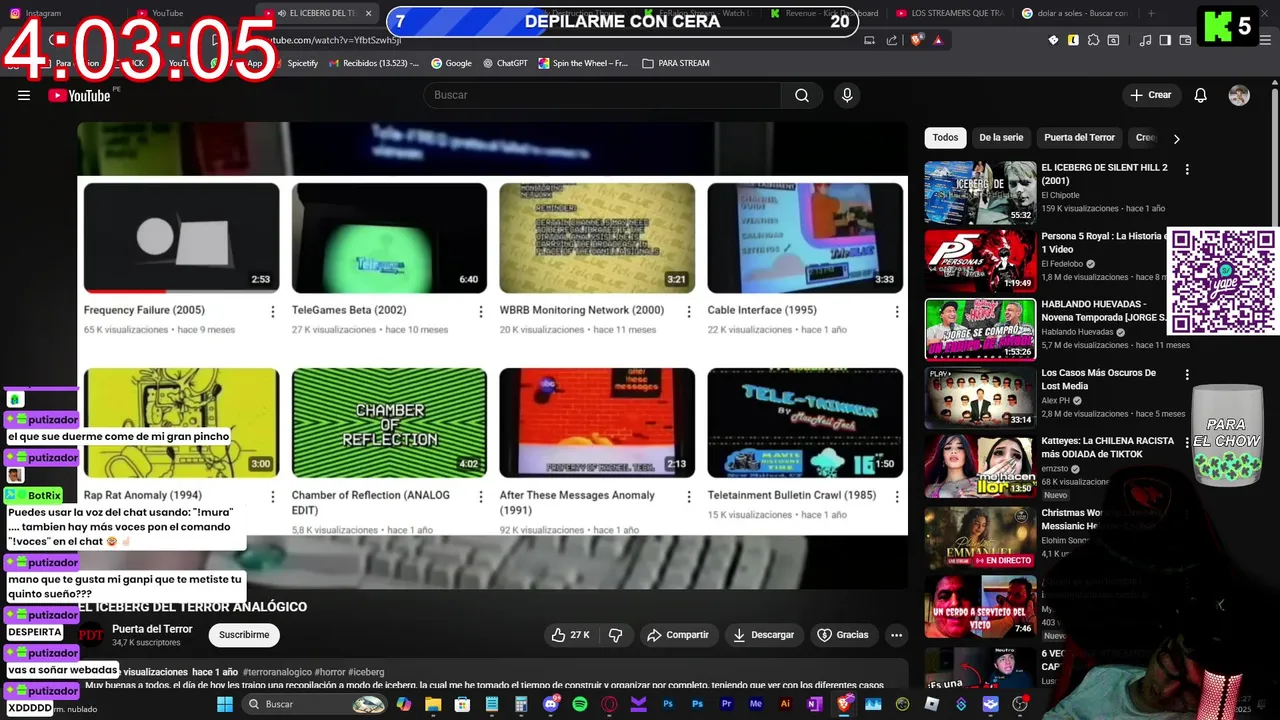This screenshot has width=1280, height=720.
Task: Click the Compartir button
Action: 678,635
